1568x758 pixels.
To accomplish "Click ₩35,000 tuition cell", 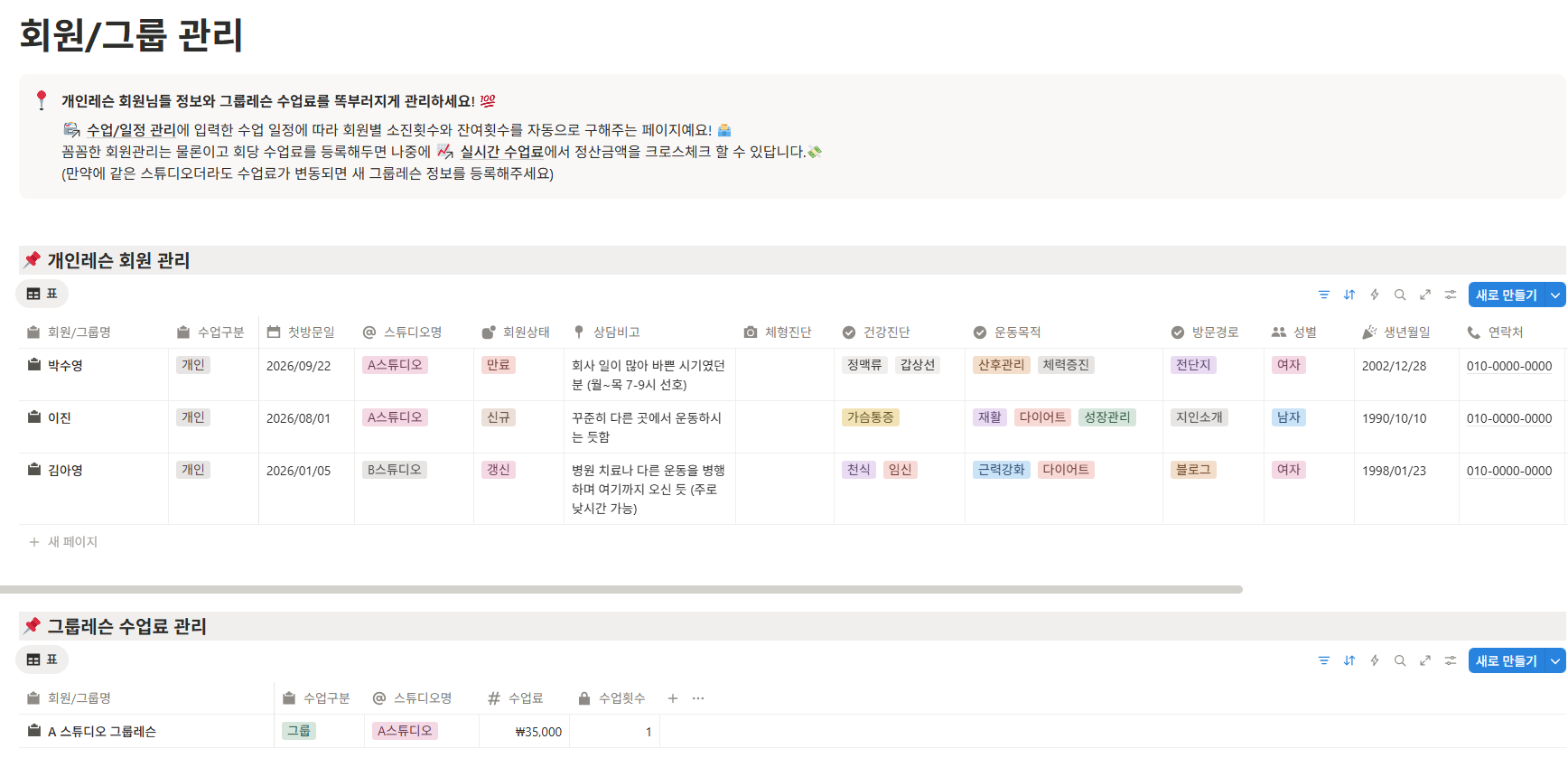I will [x=538, y=732].
